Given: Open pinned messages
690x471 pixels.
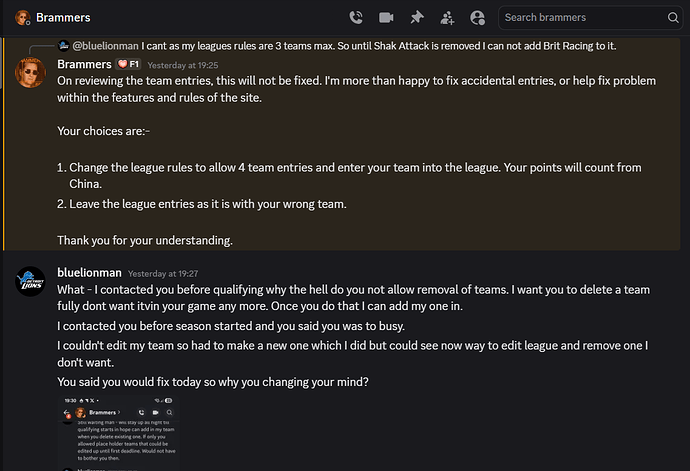Looking at the screenshot, I should tap(416, 17).
